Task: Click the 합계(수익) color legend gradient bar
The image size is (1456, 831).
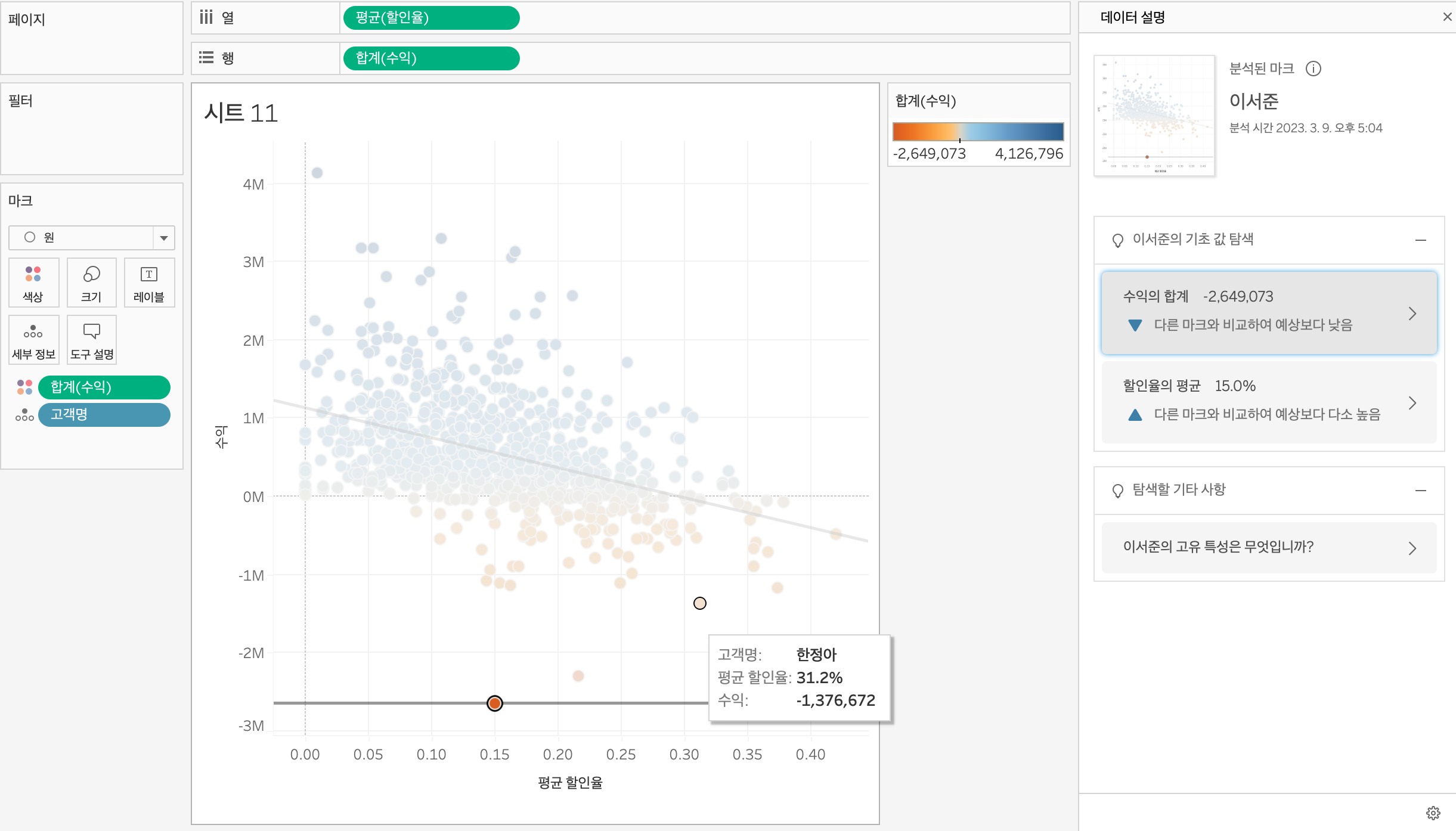Action: 978,131
